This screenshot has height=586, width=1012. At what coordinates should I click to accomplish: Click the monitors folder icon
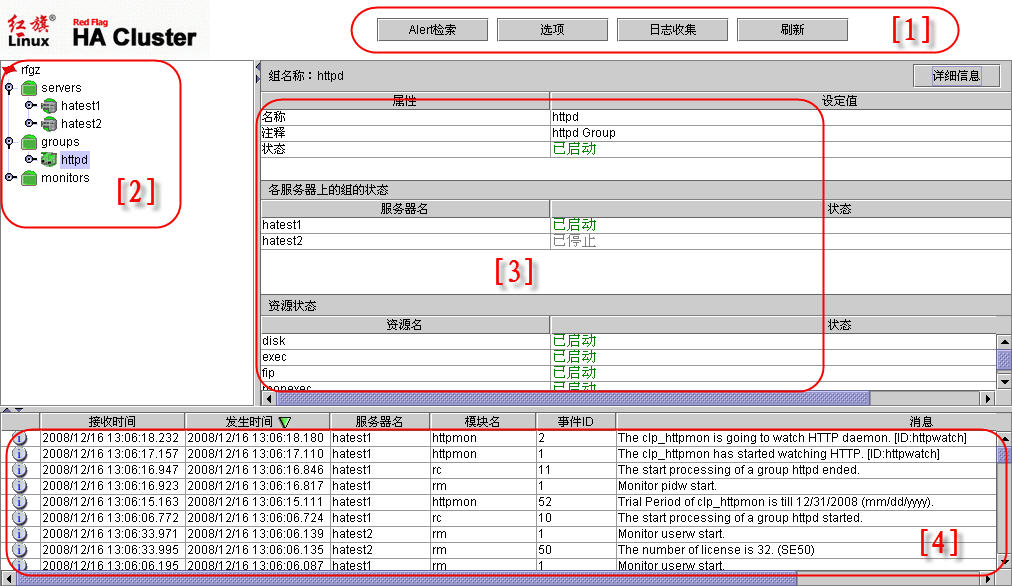29,178
